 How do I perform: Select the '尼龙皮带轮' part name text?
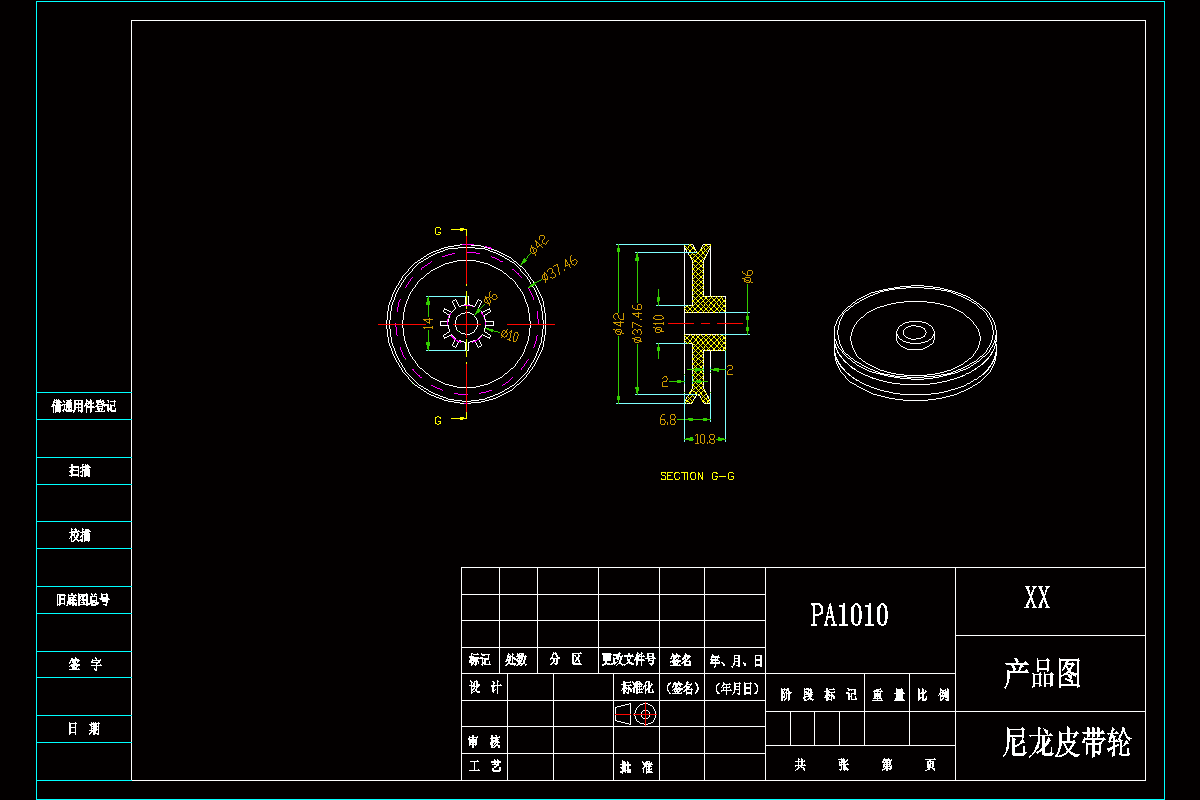1067,742
